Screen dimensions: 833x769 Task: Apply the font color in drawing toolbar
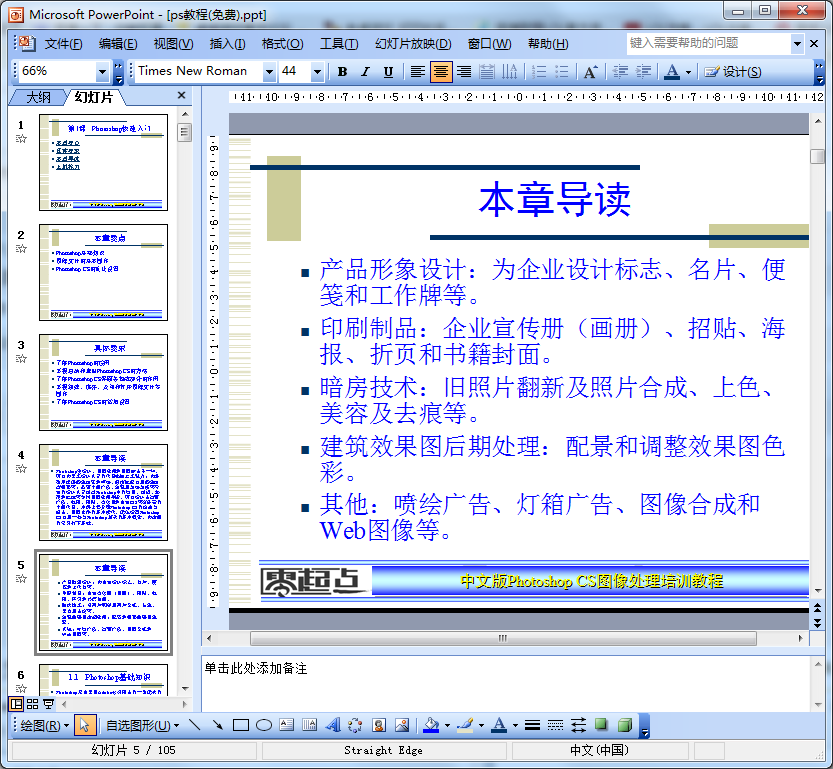click(499, 725)
